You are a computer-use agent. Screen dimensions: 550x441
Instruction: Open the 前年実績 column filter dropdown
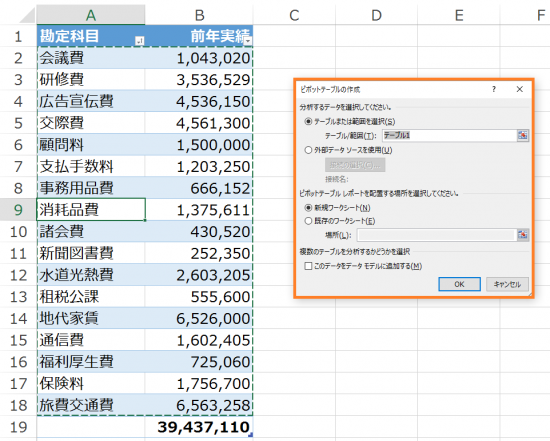click(x=249, y=41)
